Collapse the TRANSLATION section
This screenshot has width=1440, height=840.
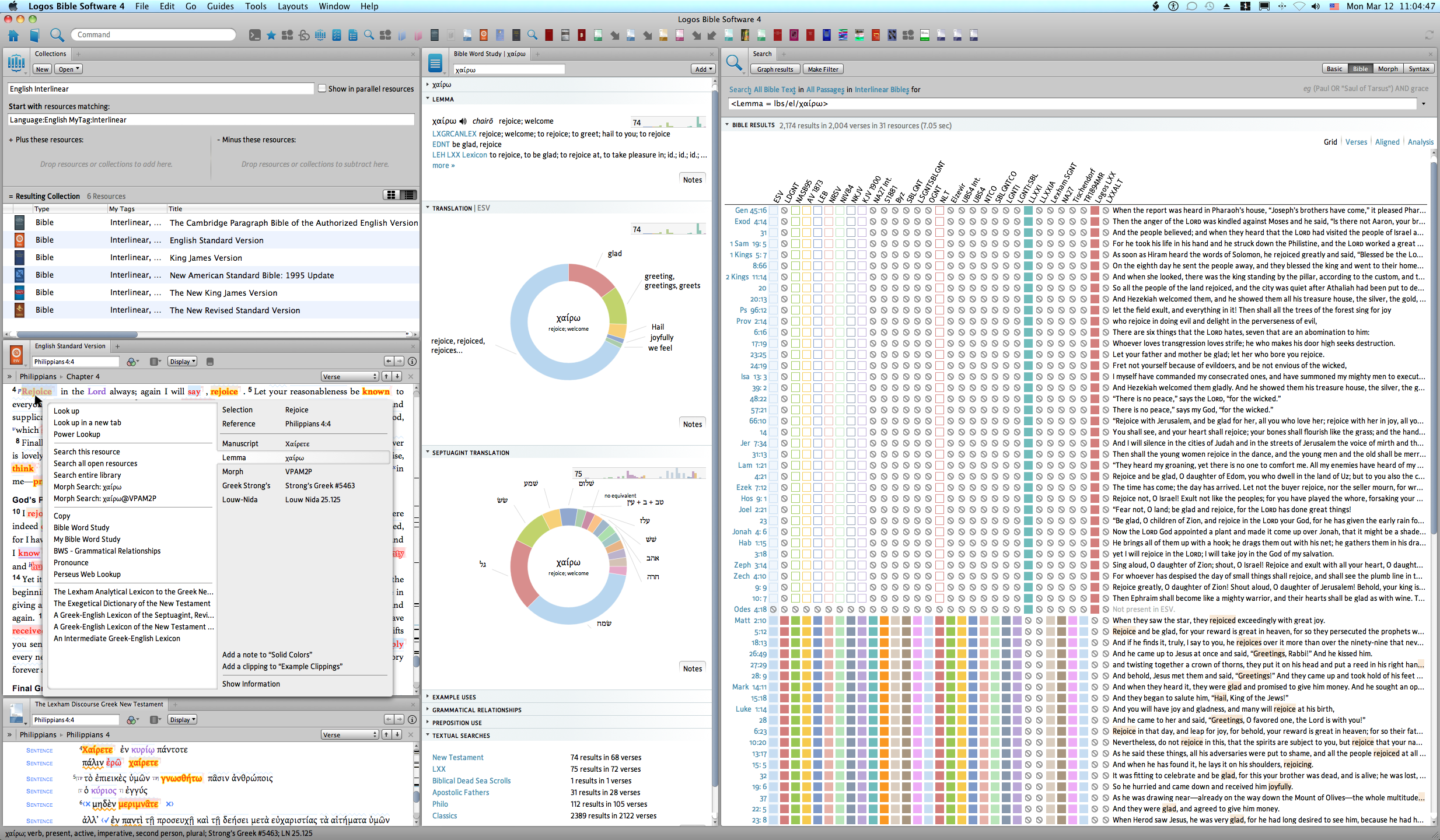tap(428, 208)
